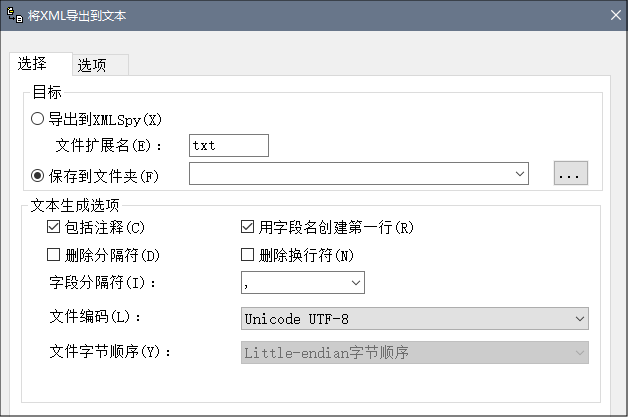The width and height of the screenshot is (628, 417).
Task: Click the browse folder ... button
Action: pyautogui.click(x=571, y=173)
